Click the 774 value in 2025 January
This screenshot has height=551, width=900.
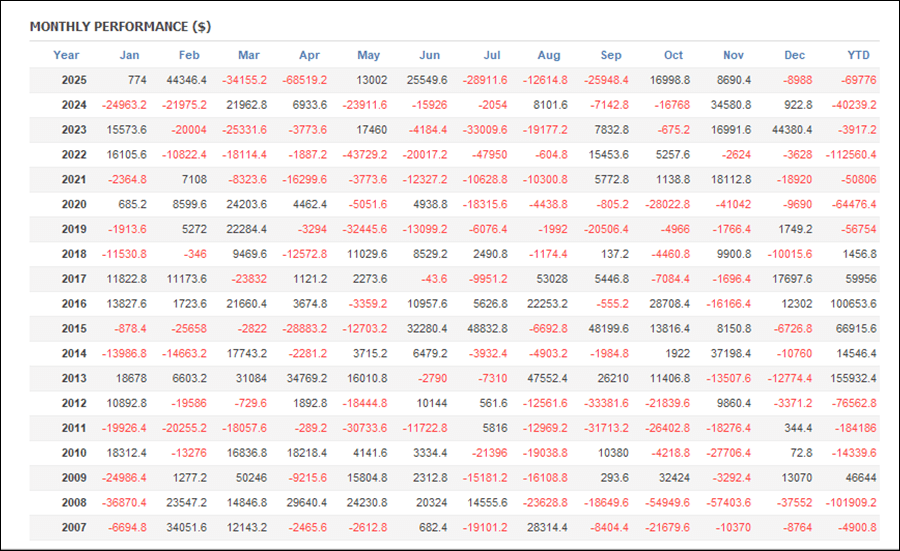(x=137, y=80)
